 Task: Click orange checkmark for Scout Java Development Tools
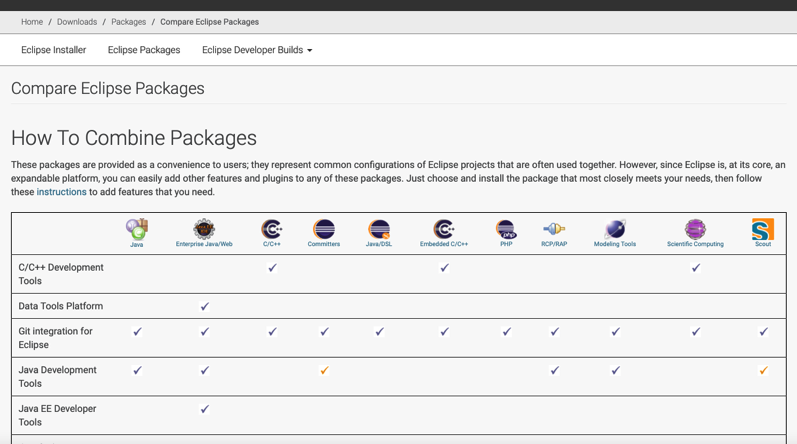(763, 371)
